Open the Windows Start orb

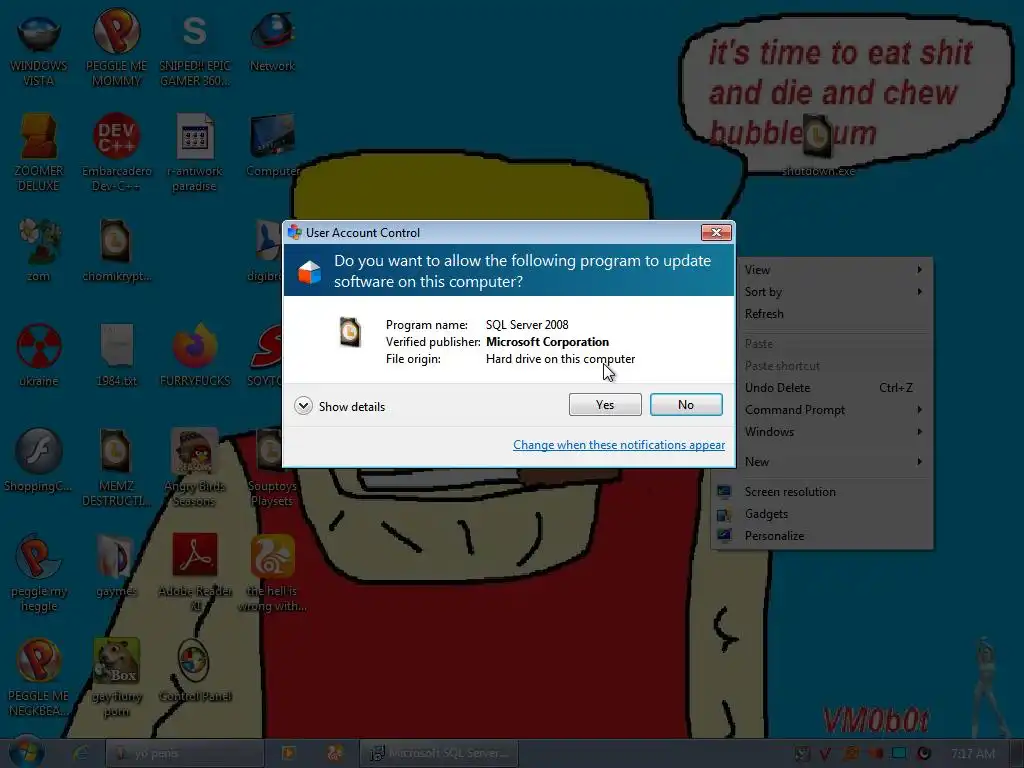26,753
